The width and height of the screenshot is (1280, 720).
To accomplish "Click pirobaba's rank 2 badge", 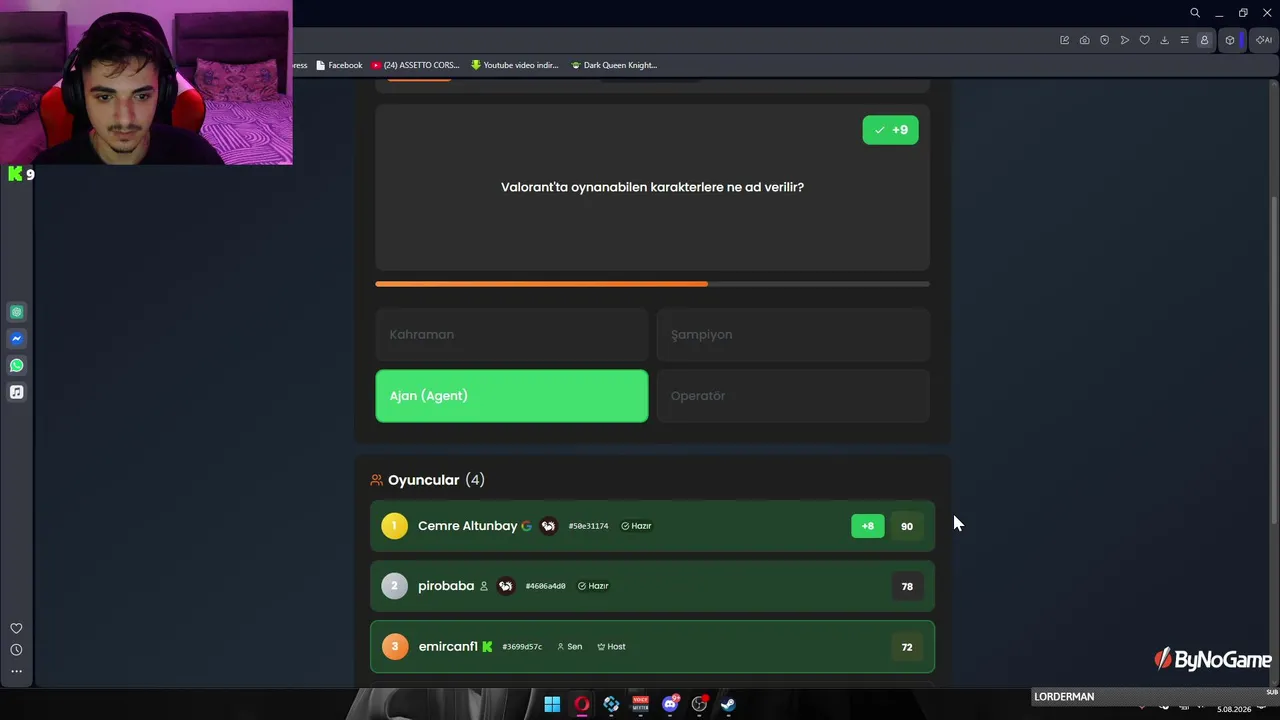I will (394, 586).
